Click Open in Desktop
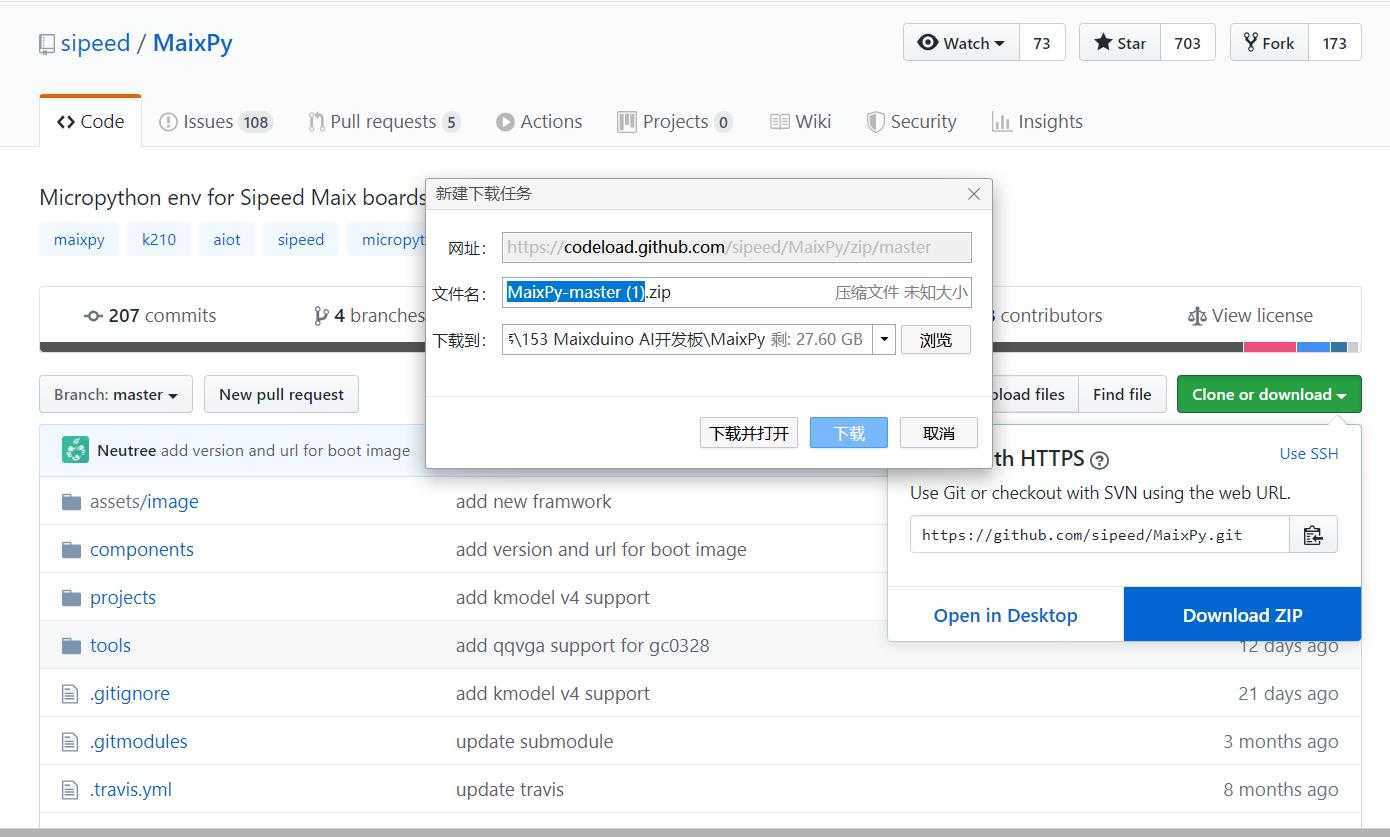Screen dimensions: 1390x837 tap(1005, 615)
